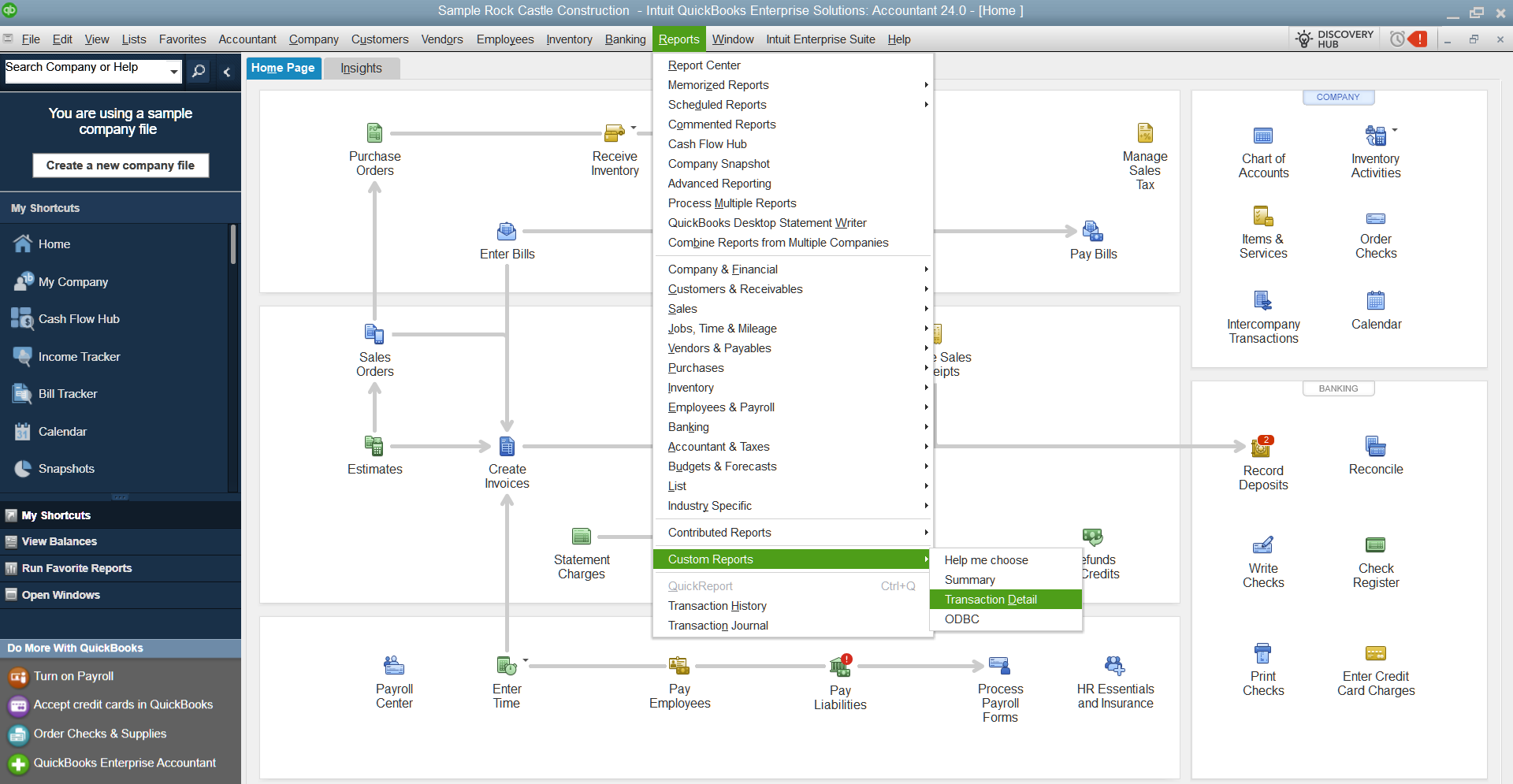Select Summary custom report

1006,580
